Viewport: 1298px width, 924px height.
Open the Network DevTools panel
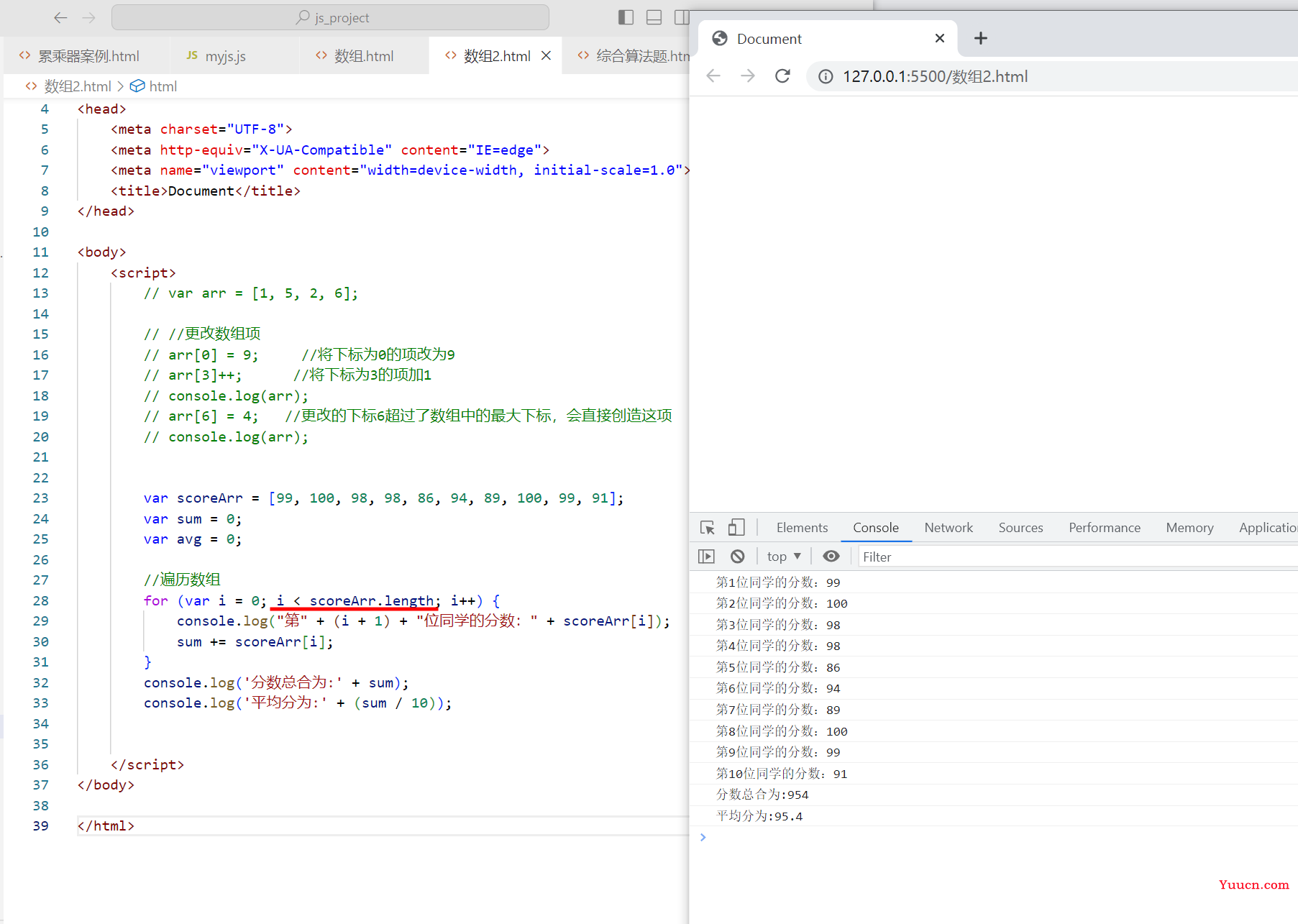tap(949, 528)
